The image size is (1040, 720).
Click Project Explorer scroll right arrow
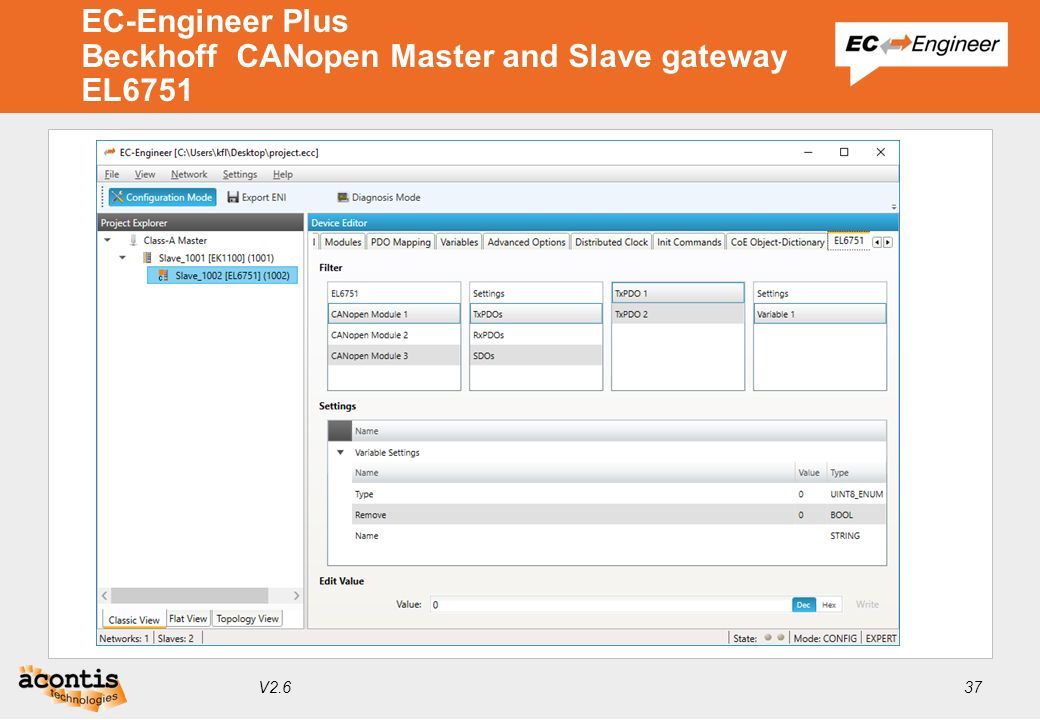(296, 595)
